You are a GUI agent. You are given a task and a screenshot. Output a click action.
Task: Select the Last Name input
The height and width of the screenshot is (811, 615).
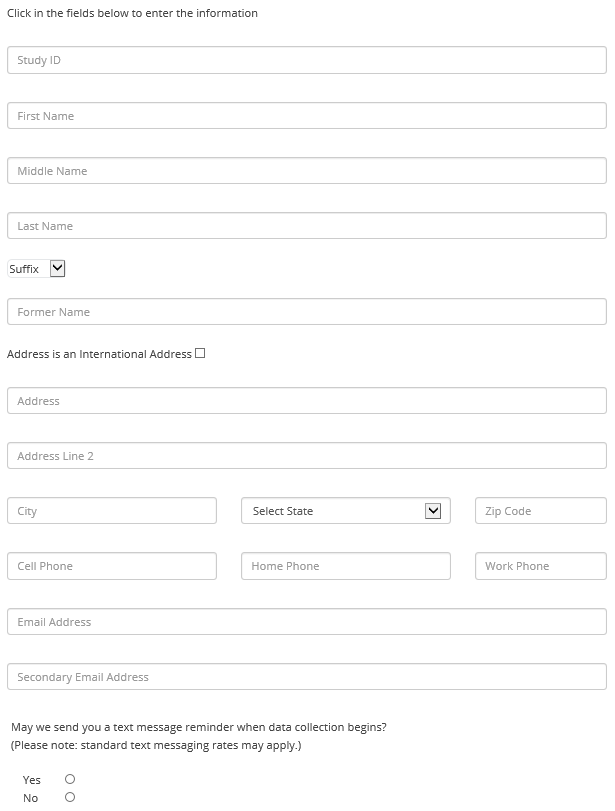coord(306,226)
